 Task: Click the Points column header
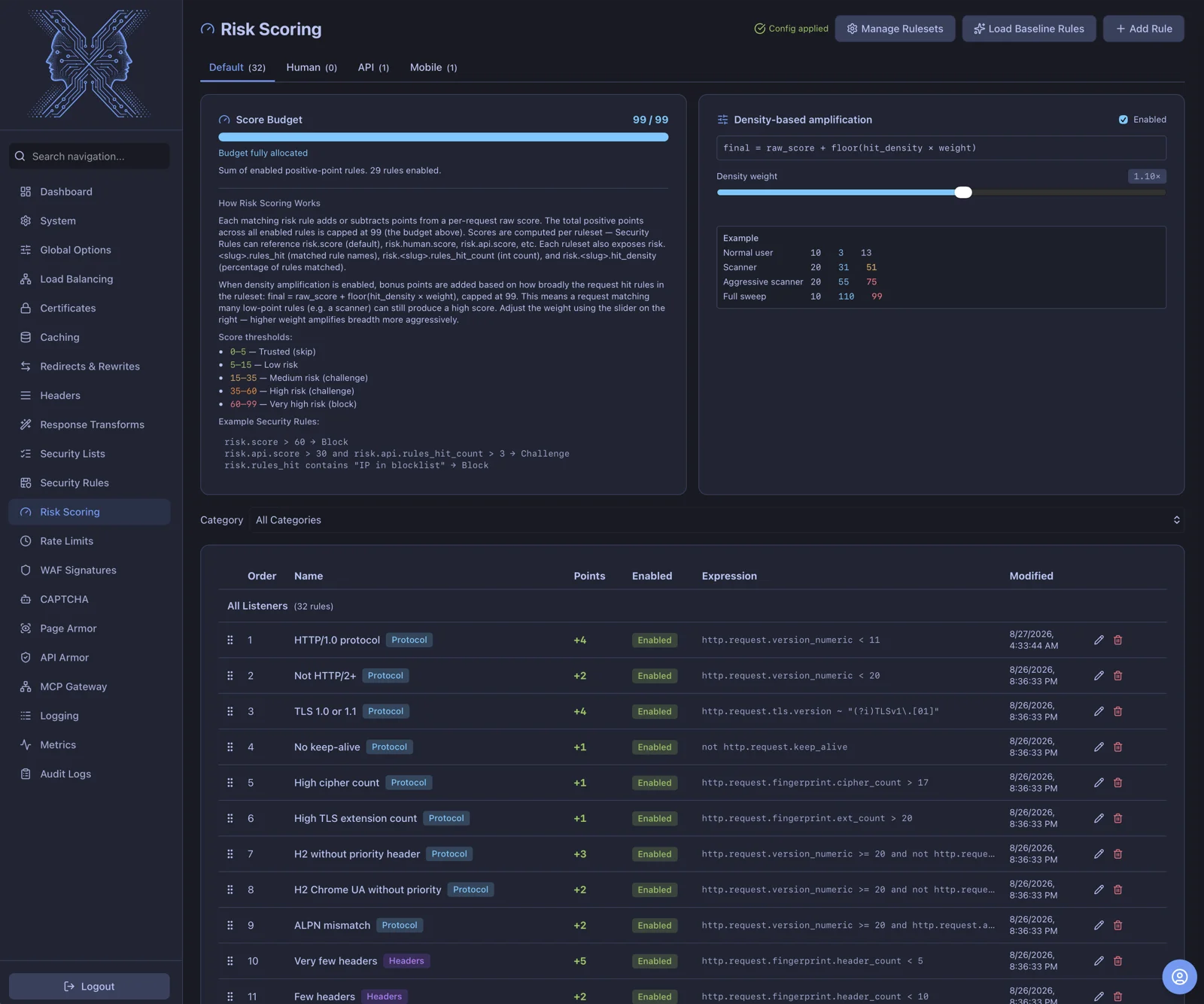589,577
